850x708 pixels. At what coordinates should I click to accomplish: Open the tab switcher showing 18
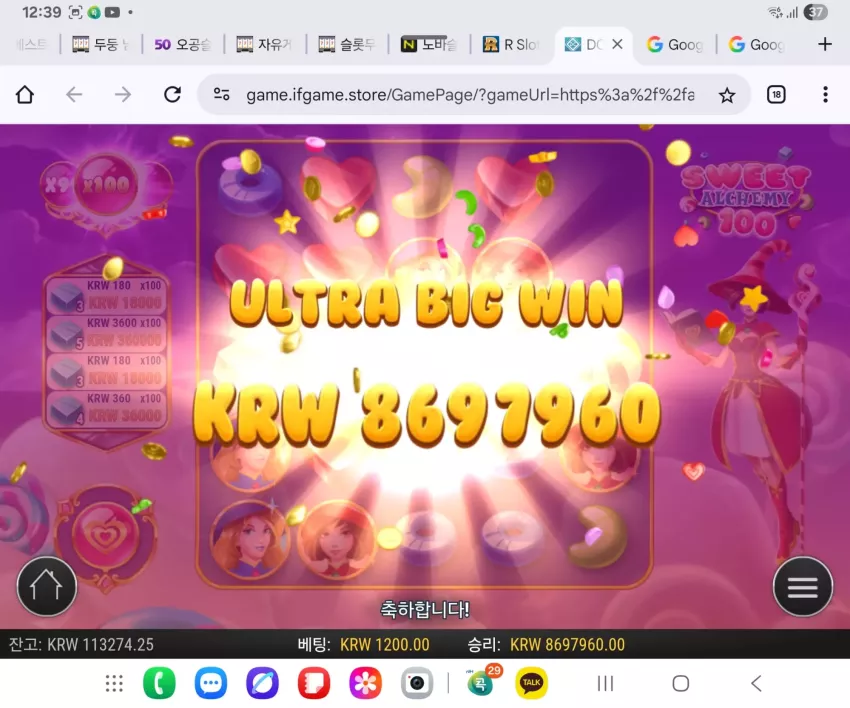pyautogui.click(x=776, y=95)
